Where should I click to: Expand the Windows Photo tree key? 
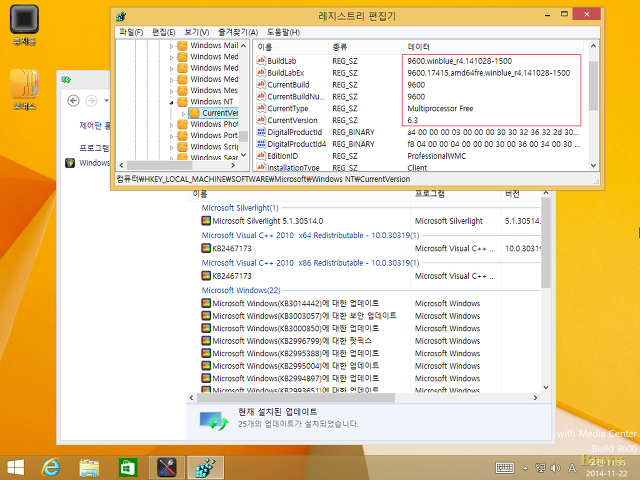171,124
